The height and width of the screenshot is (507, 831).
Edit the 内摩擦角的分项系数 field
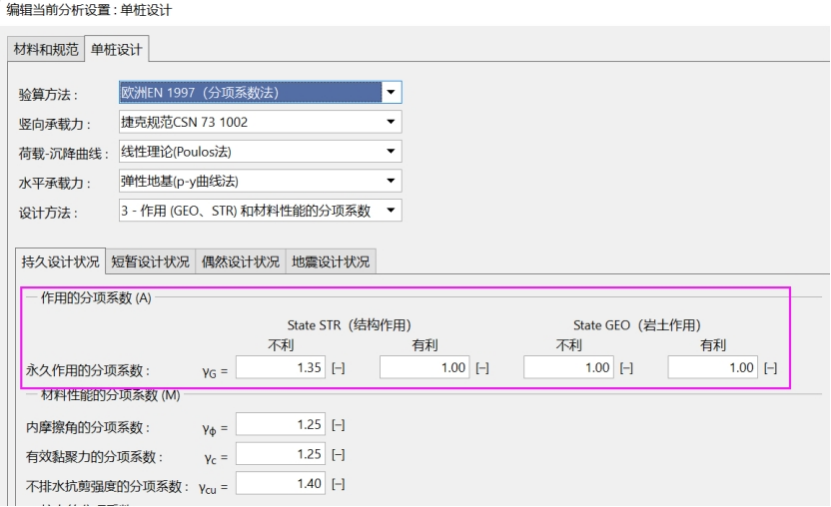click(281, 426)
